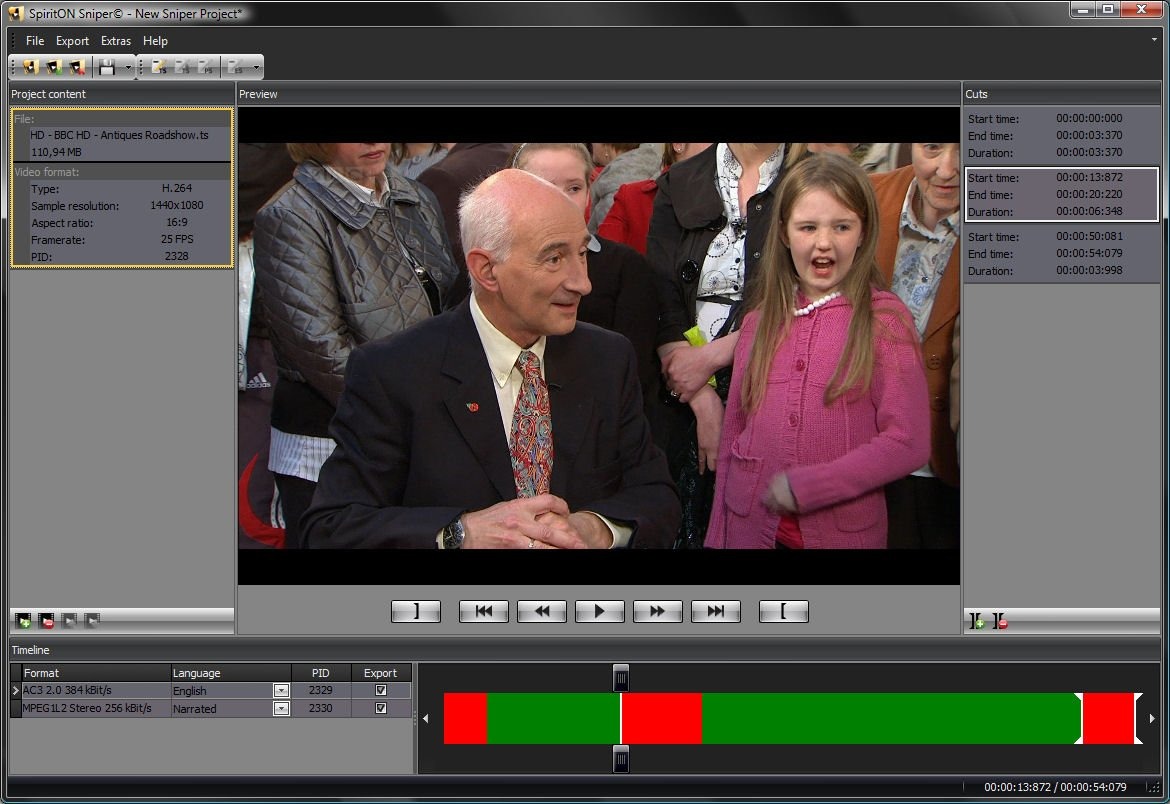Screen dimensions: 1170x804
Task: Open the Narrated language dropdown
Action: coord(281,708)
